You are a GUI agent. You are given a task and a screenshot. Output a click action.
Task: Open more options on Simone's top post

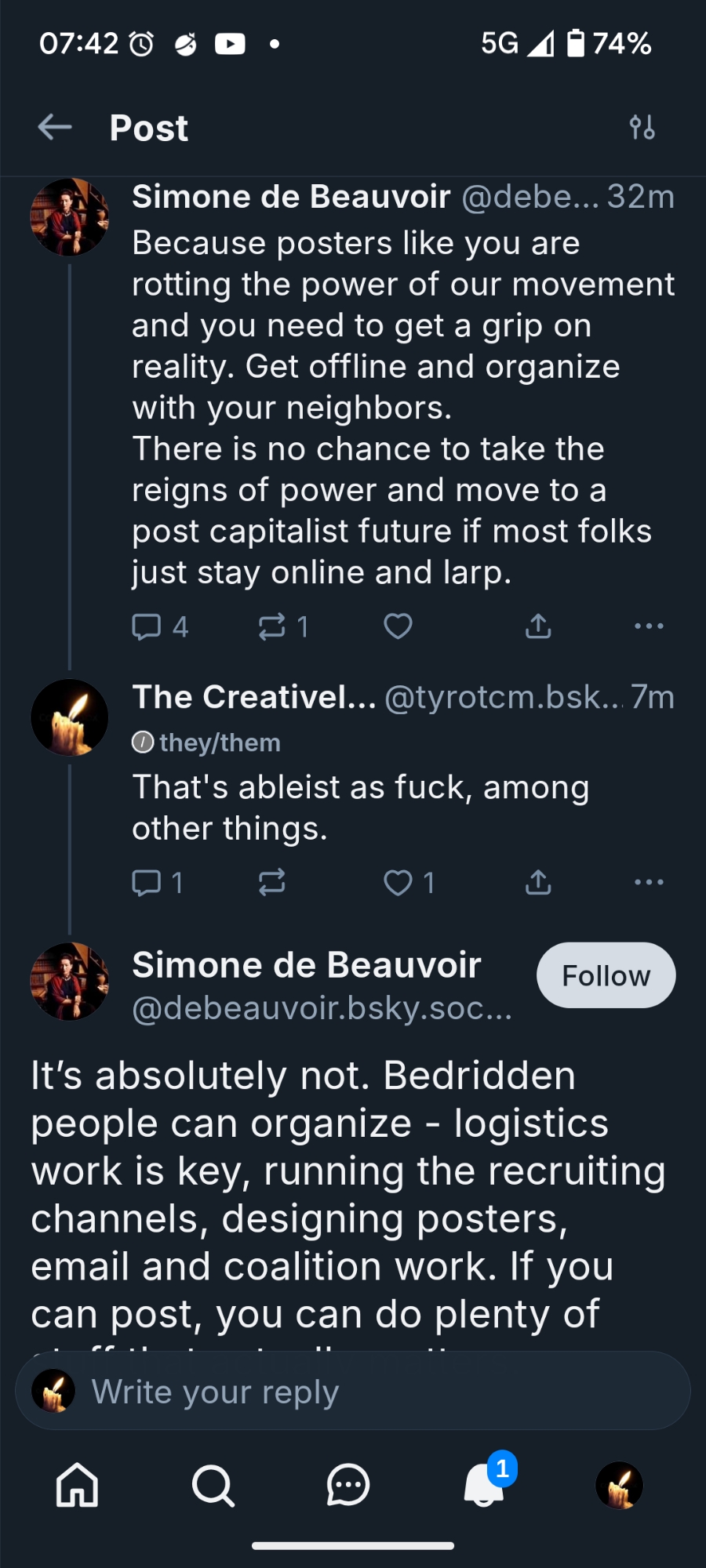[x=649, y=626]
